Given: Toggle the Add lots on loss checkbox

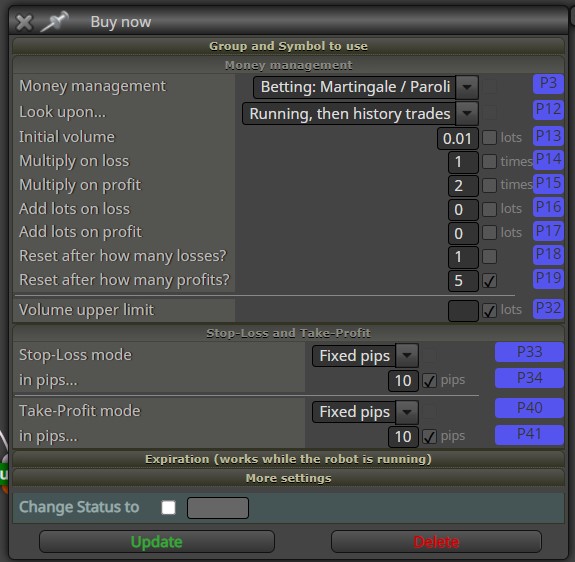Looking at the screenshot, I should pyautogui.click(x=490, y=209).
